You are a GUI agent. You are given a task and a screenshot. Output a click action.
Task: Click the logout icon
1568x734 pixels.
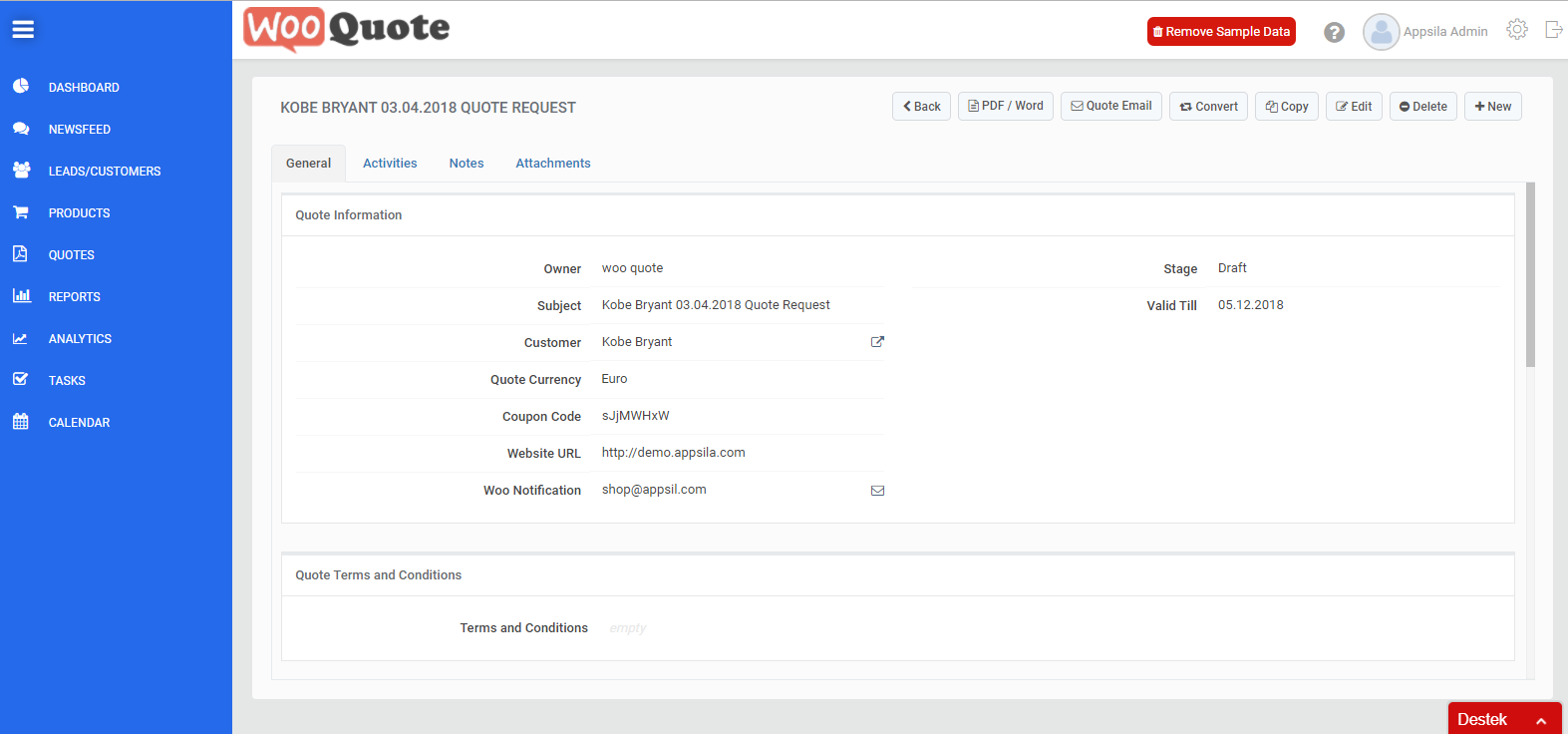click(x=1553, y=30)
